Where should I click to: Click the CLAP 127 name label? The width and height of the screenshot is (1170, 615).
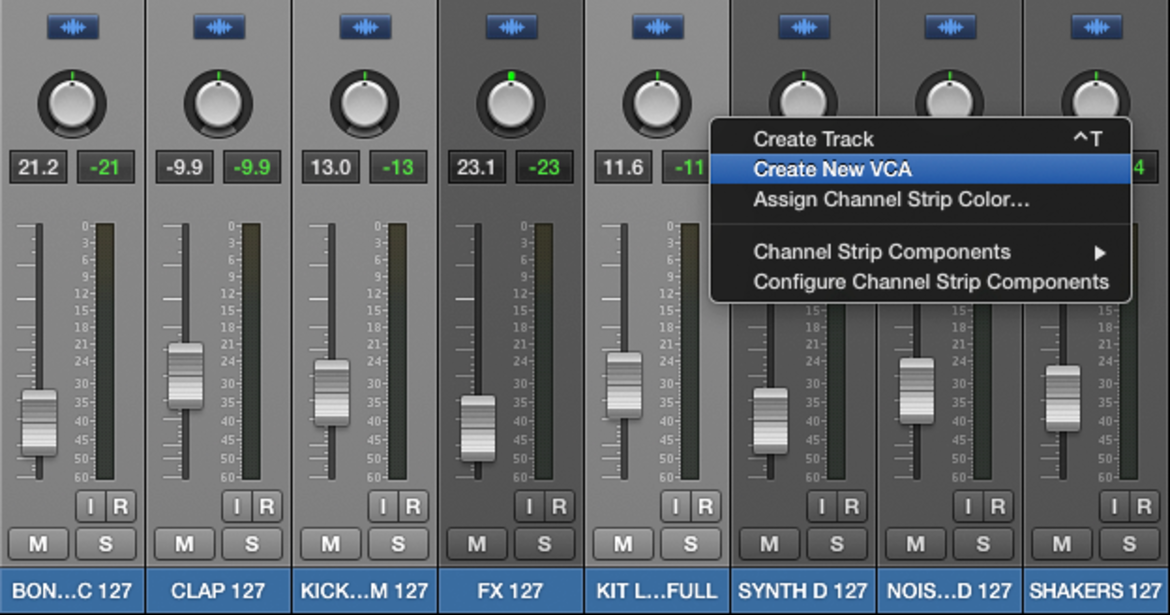pos(218,591)
